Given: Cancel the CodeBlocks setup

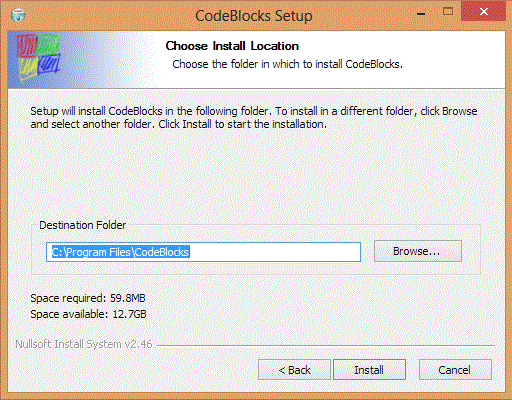Looking at the screenshot, I should 455,369.
